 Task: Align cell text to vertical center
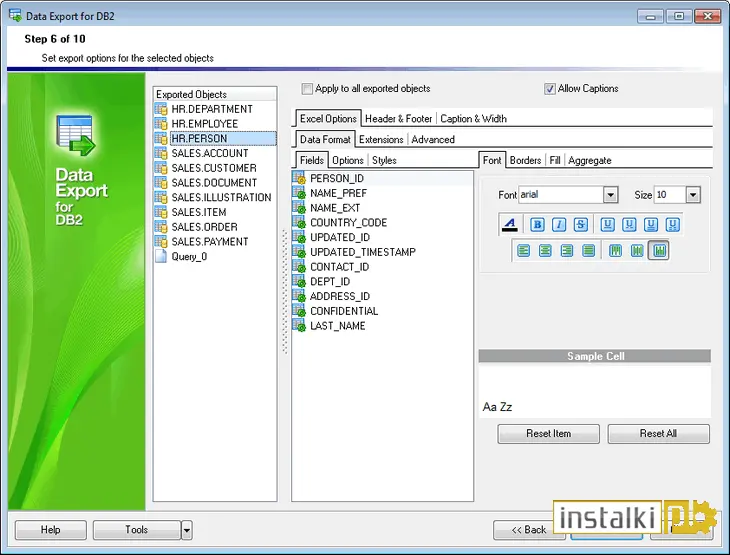click(x=637, y=251)
